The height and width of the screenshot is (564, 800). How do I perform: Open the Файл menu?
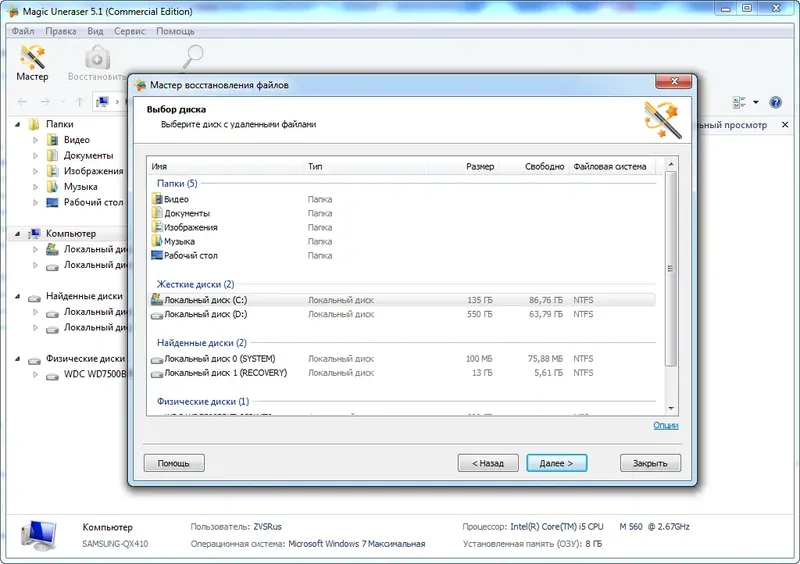[23, 31]
